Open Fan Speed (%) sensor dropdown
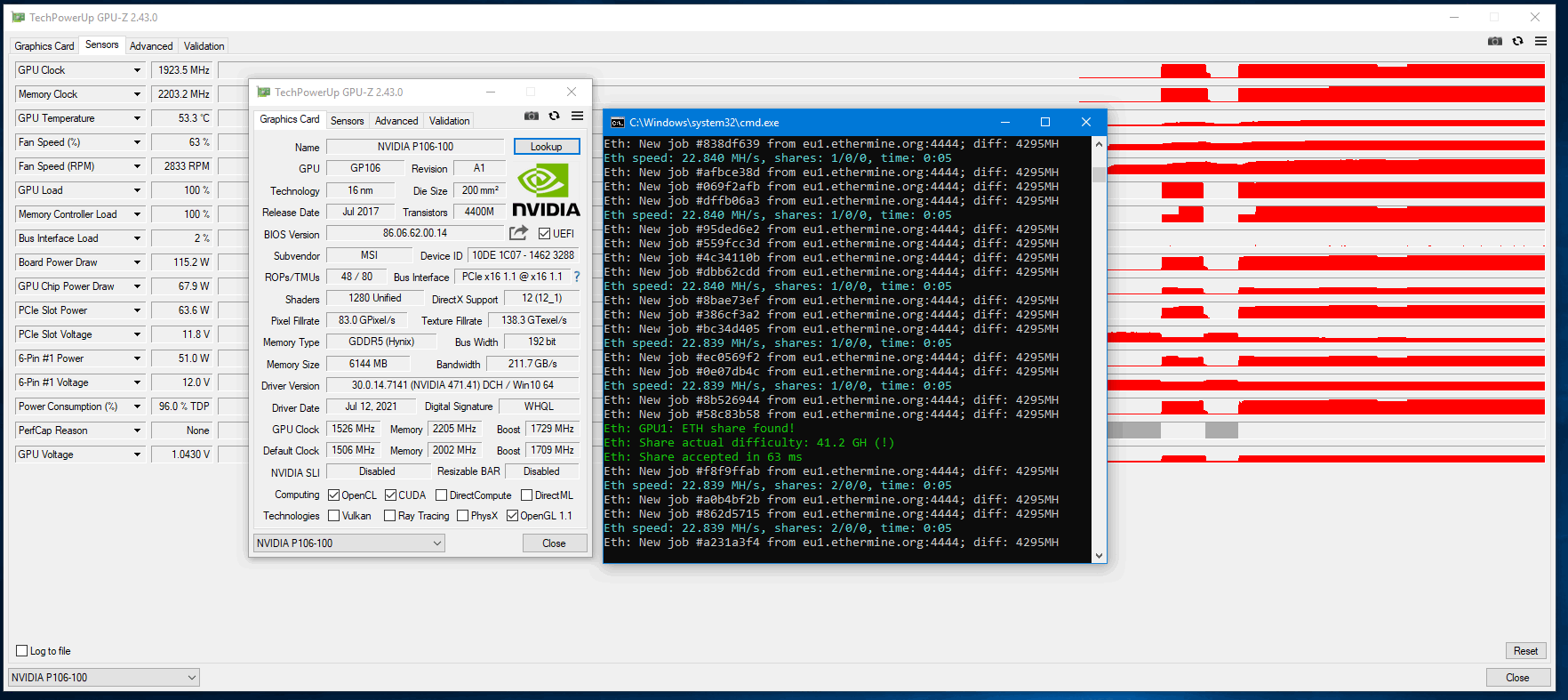Viewport: 1568px width, 700px height. 137,142
